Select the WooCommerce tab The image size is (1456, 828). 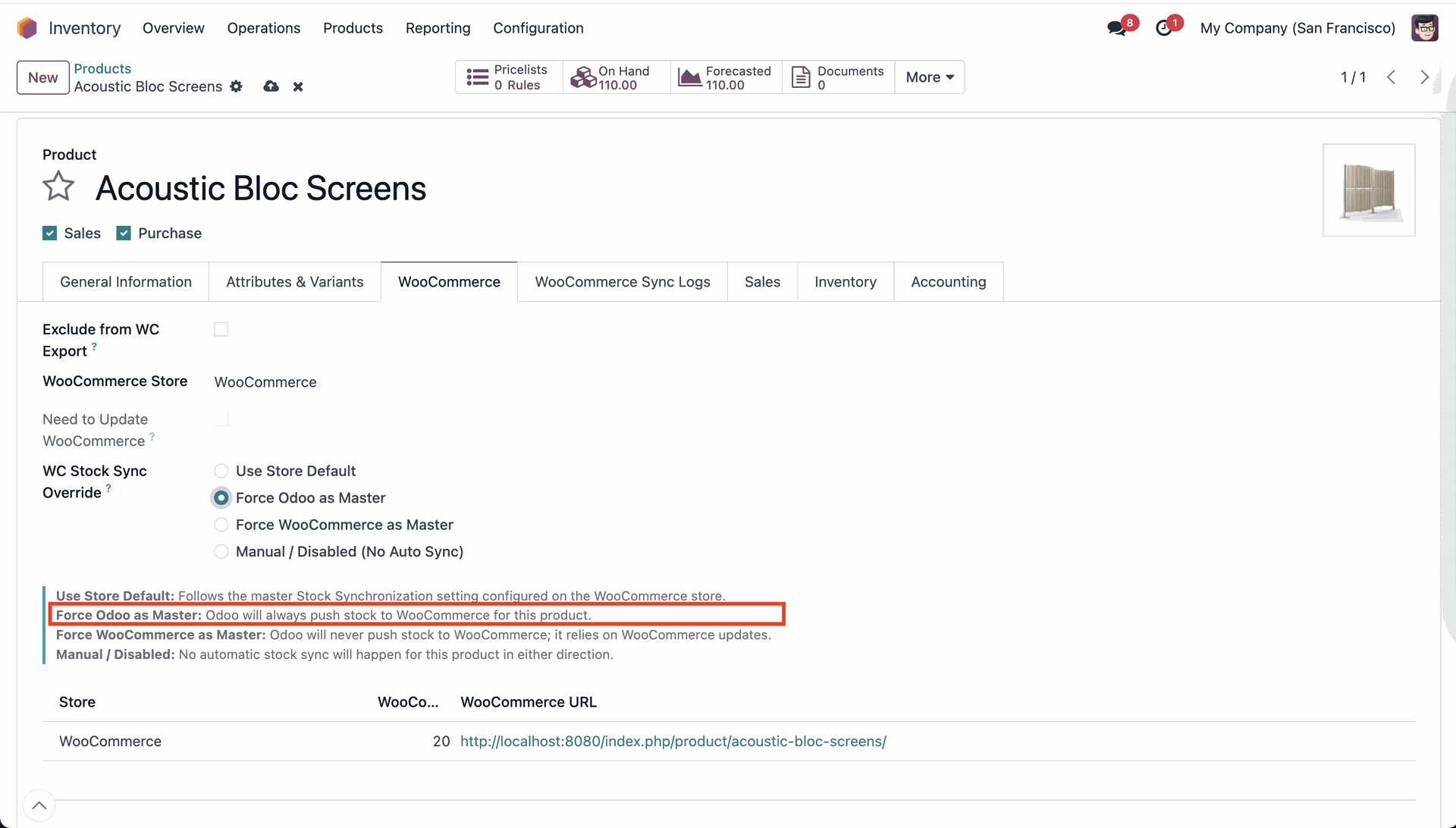[450, 282]
